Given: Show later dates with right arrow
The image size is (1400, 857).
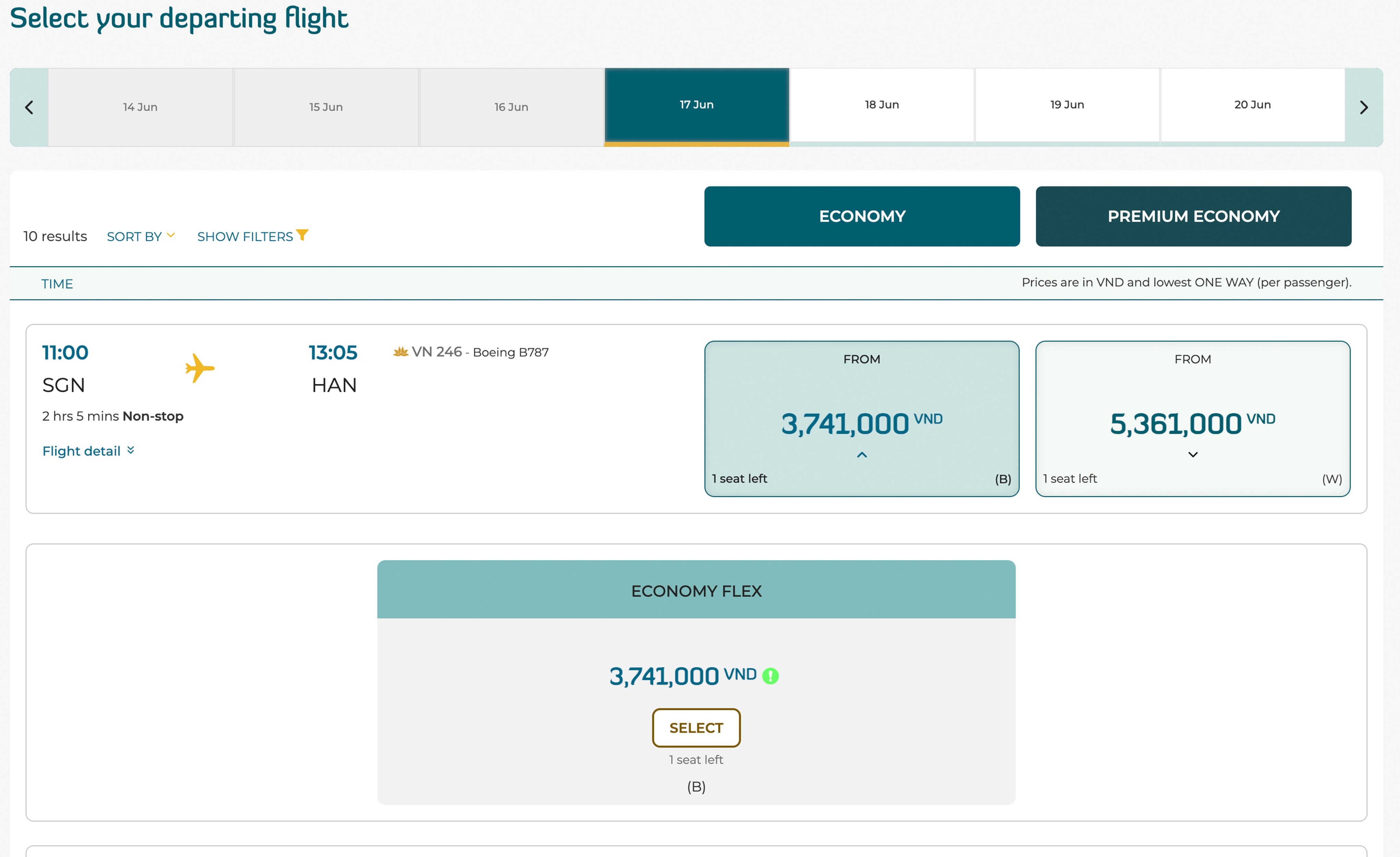Looking at the screenshot, I should pyautogui.click(x=1363, y=107).
